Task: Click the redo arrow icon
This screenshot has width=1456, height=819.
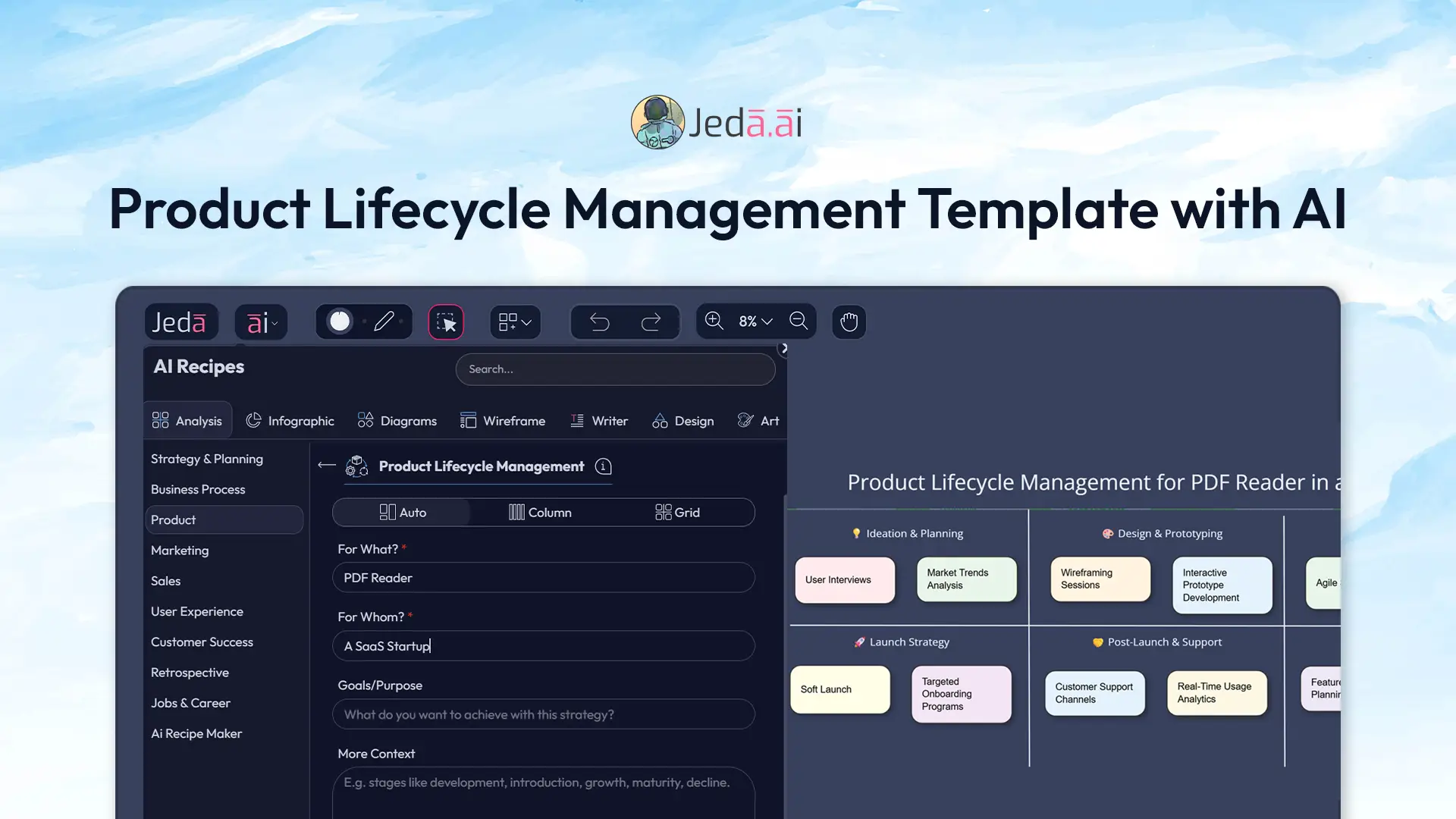Action: [x=652, y=322]
